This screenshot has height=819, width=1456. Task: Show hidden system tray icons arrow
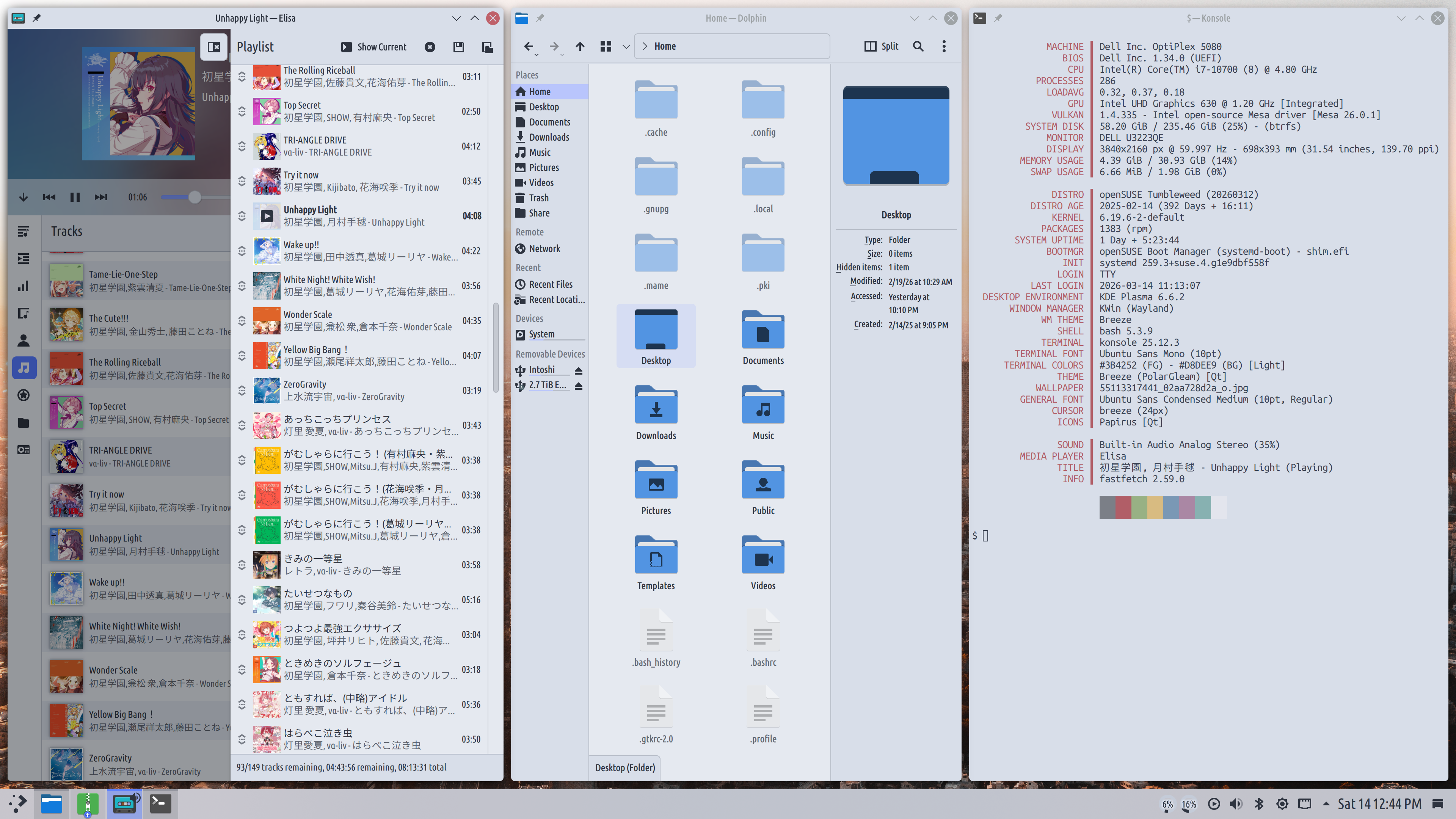[x=1326, y=804]
